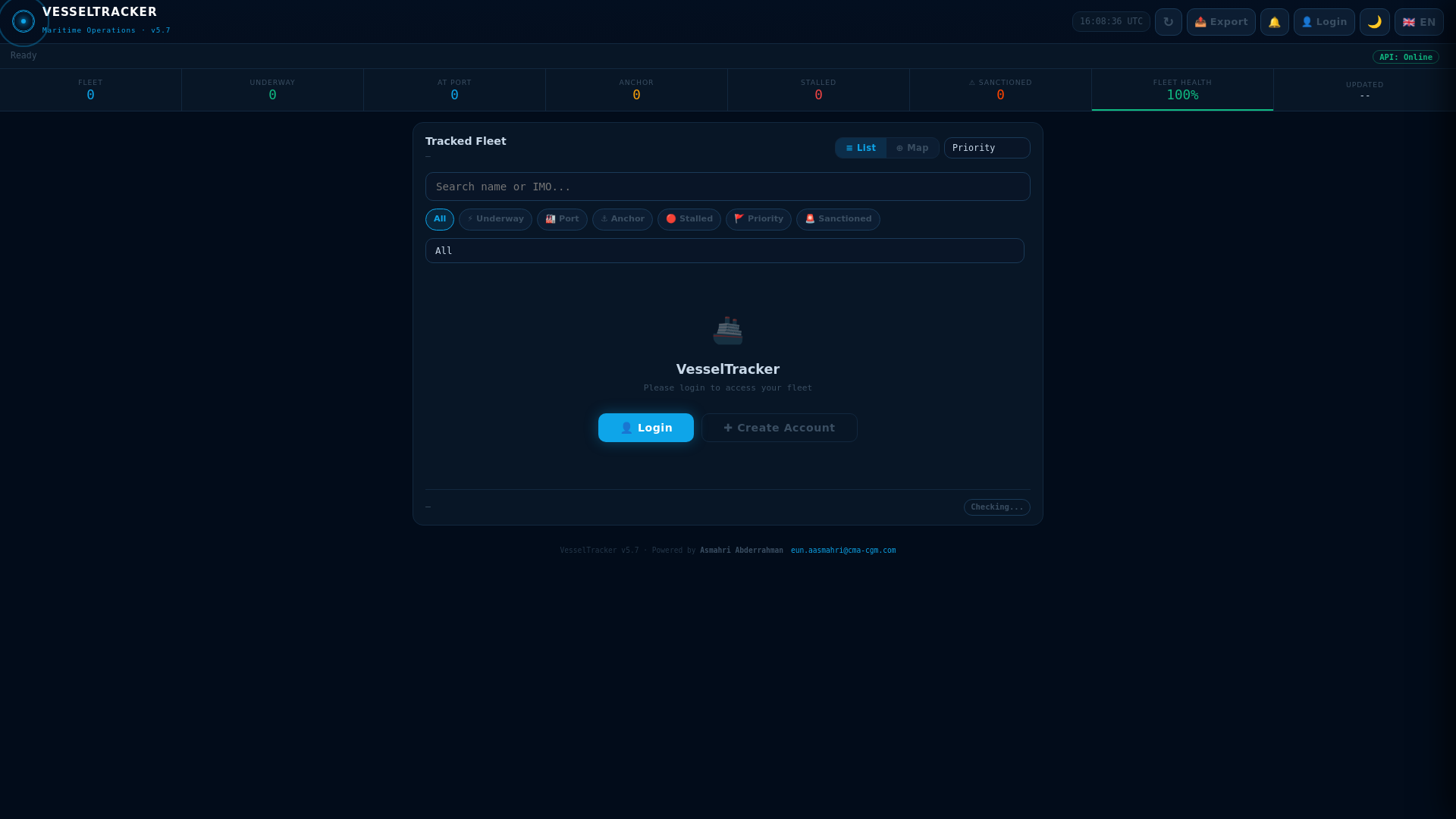Open the Priority sort dropdown
The height and width of the screenshot is (819, 1456).
pyautogui.click(x=987, y=148)
